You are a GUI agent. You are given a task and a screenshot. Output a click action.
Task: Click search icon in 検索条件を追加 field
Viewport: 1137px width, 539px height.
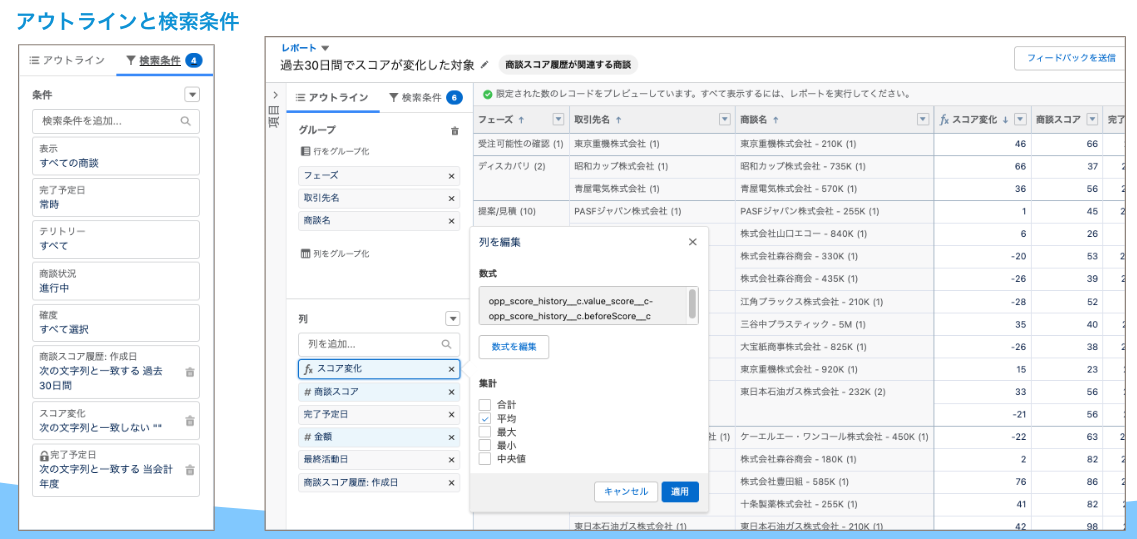(186, 121)
